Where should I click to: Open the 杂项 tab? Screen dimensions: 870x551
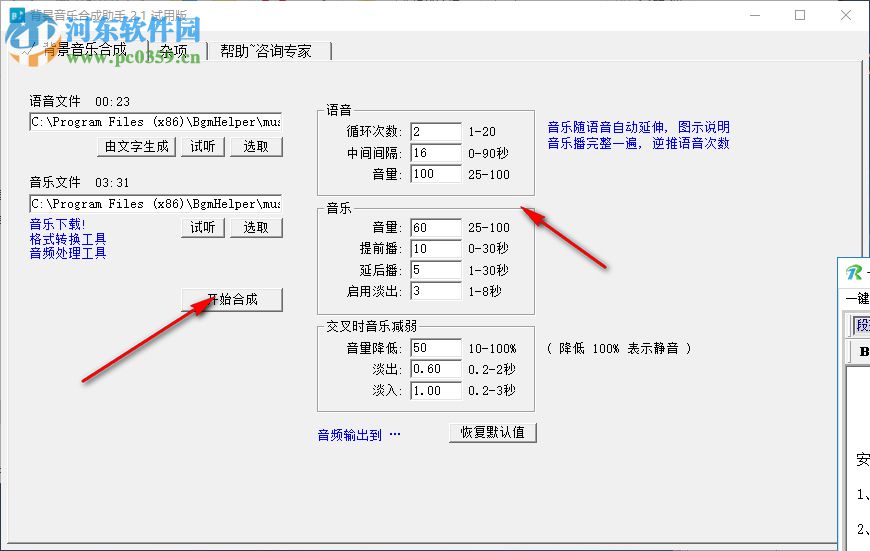[x=174, y=51]
